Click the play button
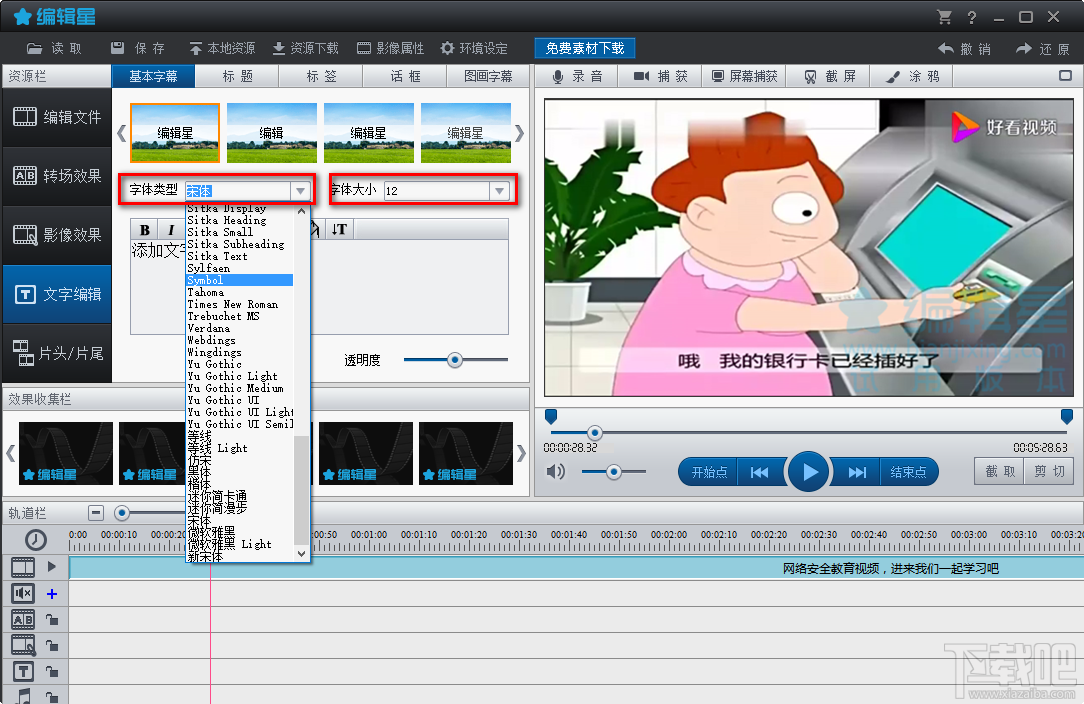1084x704 pixels. (808, 472)
